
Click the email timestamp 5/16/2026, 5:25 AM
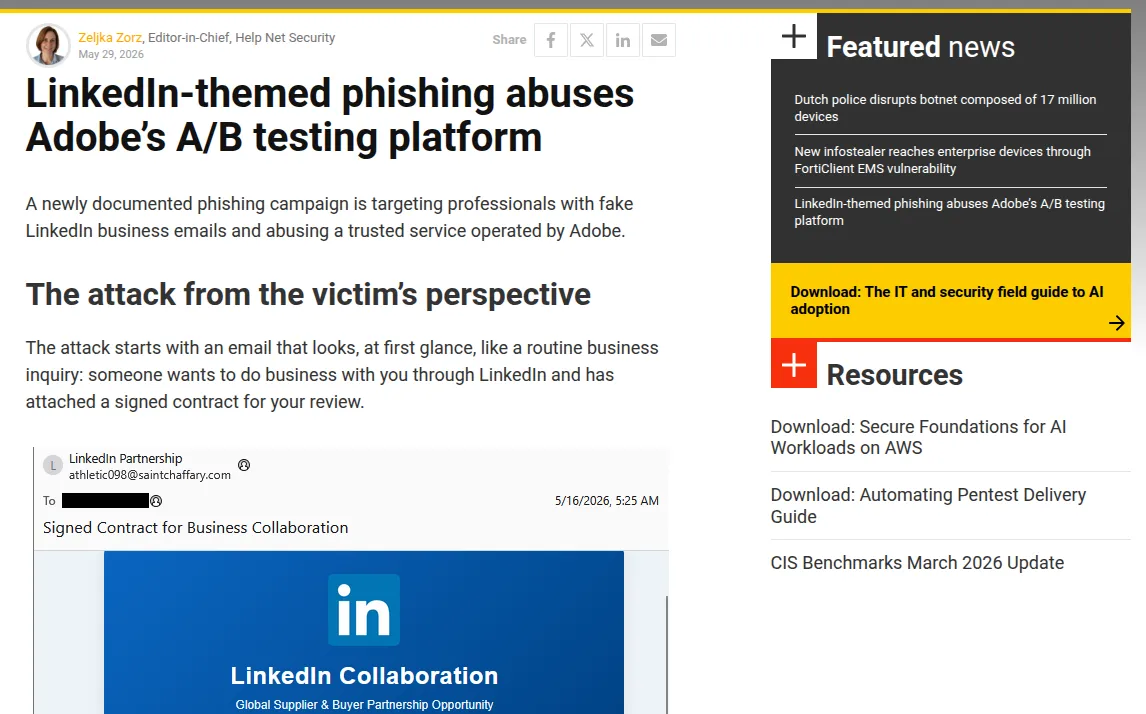pyautogui.click(x=607, y=501)
